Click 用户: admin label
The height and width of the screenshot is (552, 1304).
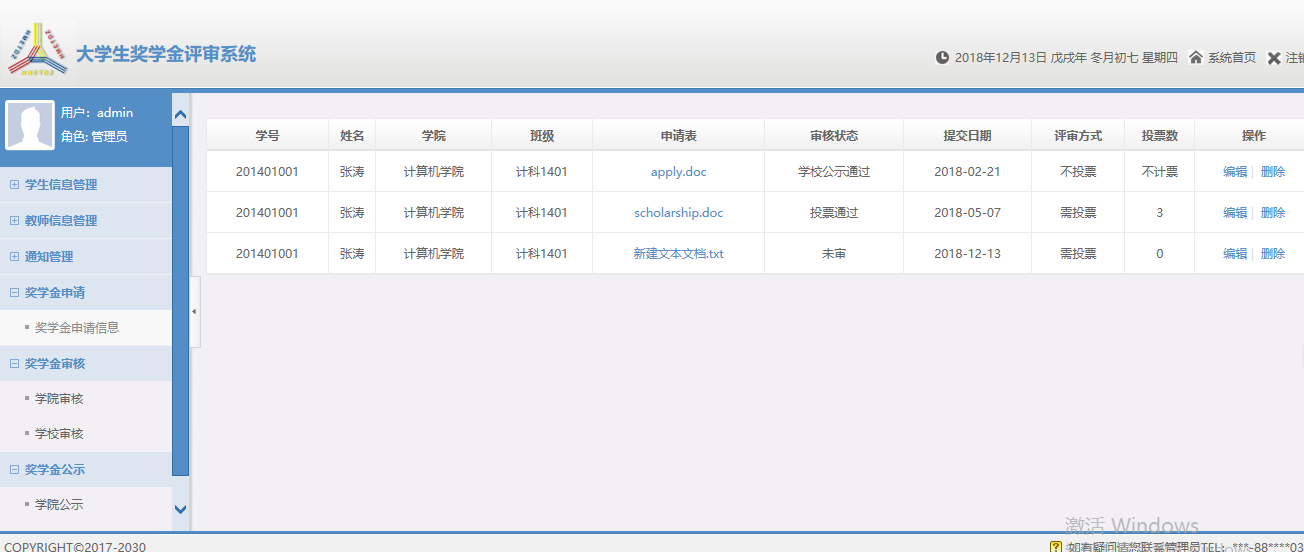(x=97, y=113)
